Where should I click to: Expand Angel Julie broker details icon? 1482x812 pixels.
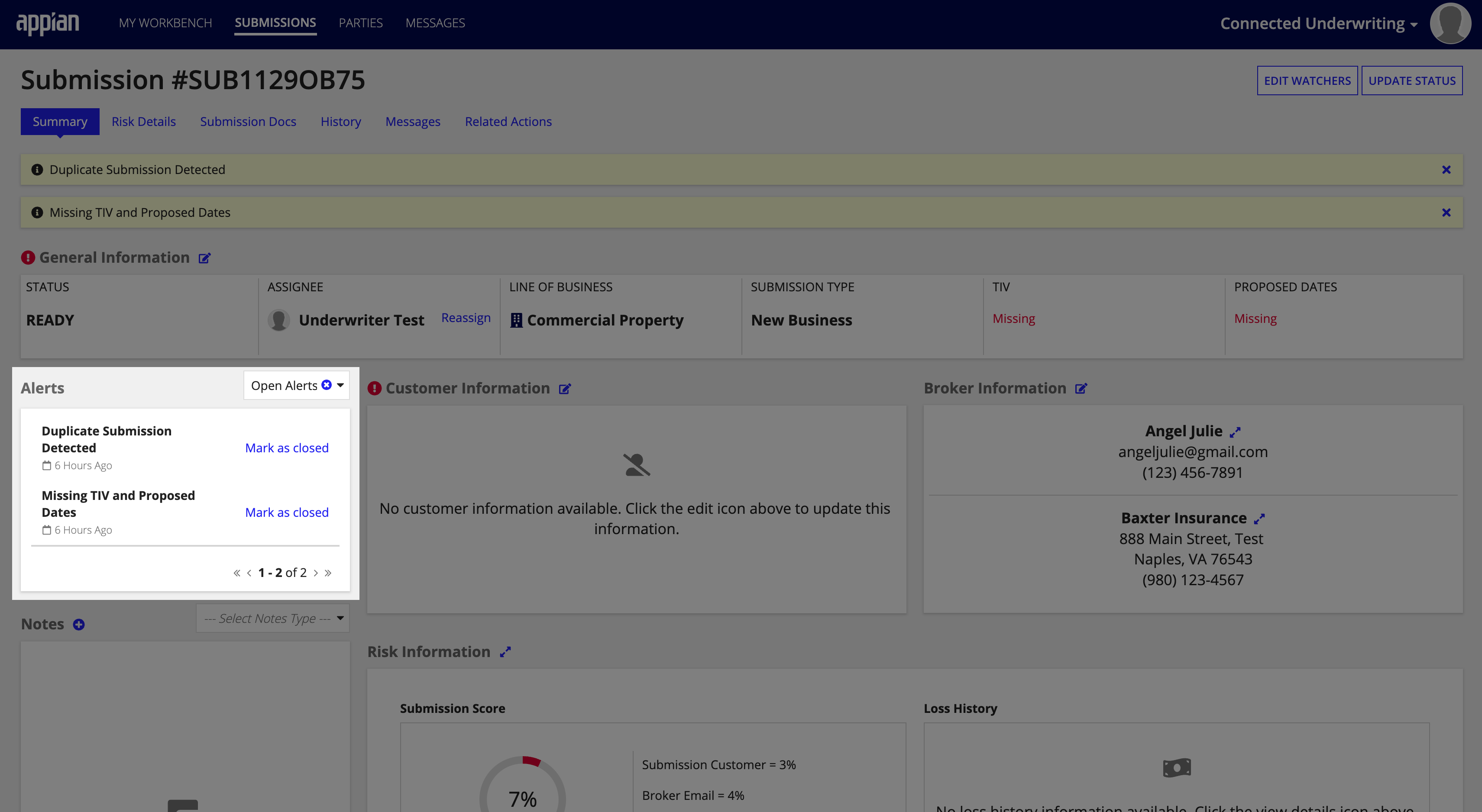point(1235,432)
